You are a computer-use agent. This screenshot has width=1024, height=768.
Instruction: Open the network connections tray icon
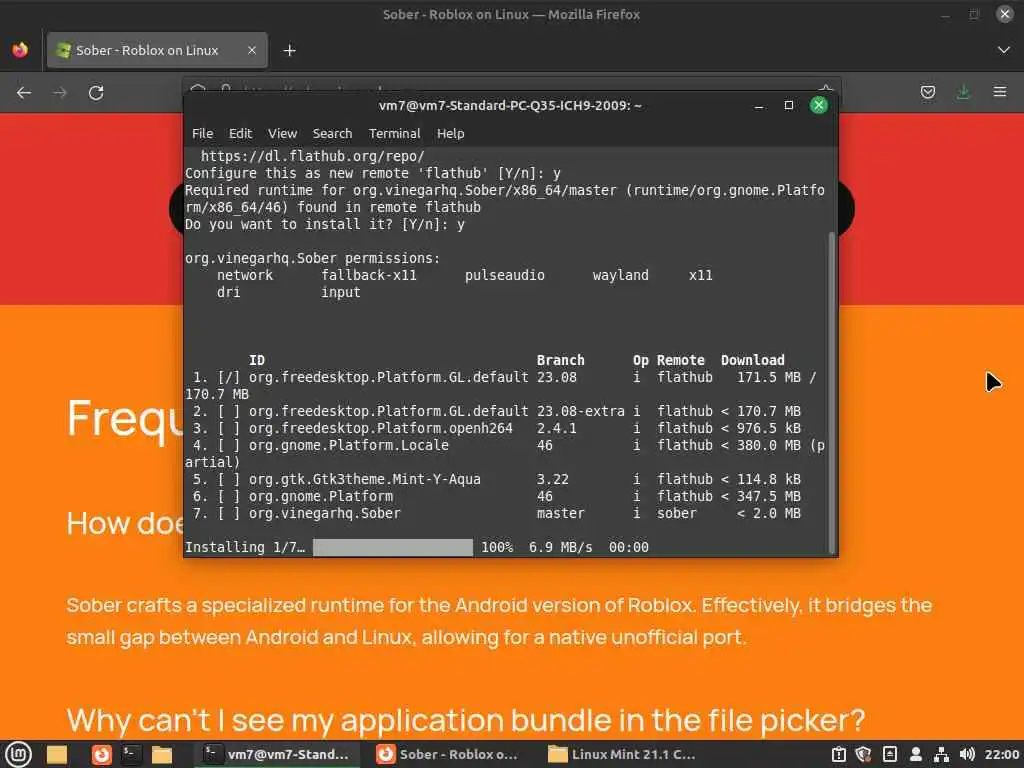click(941, 754)
